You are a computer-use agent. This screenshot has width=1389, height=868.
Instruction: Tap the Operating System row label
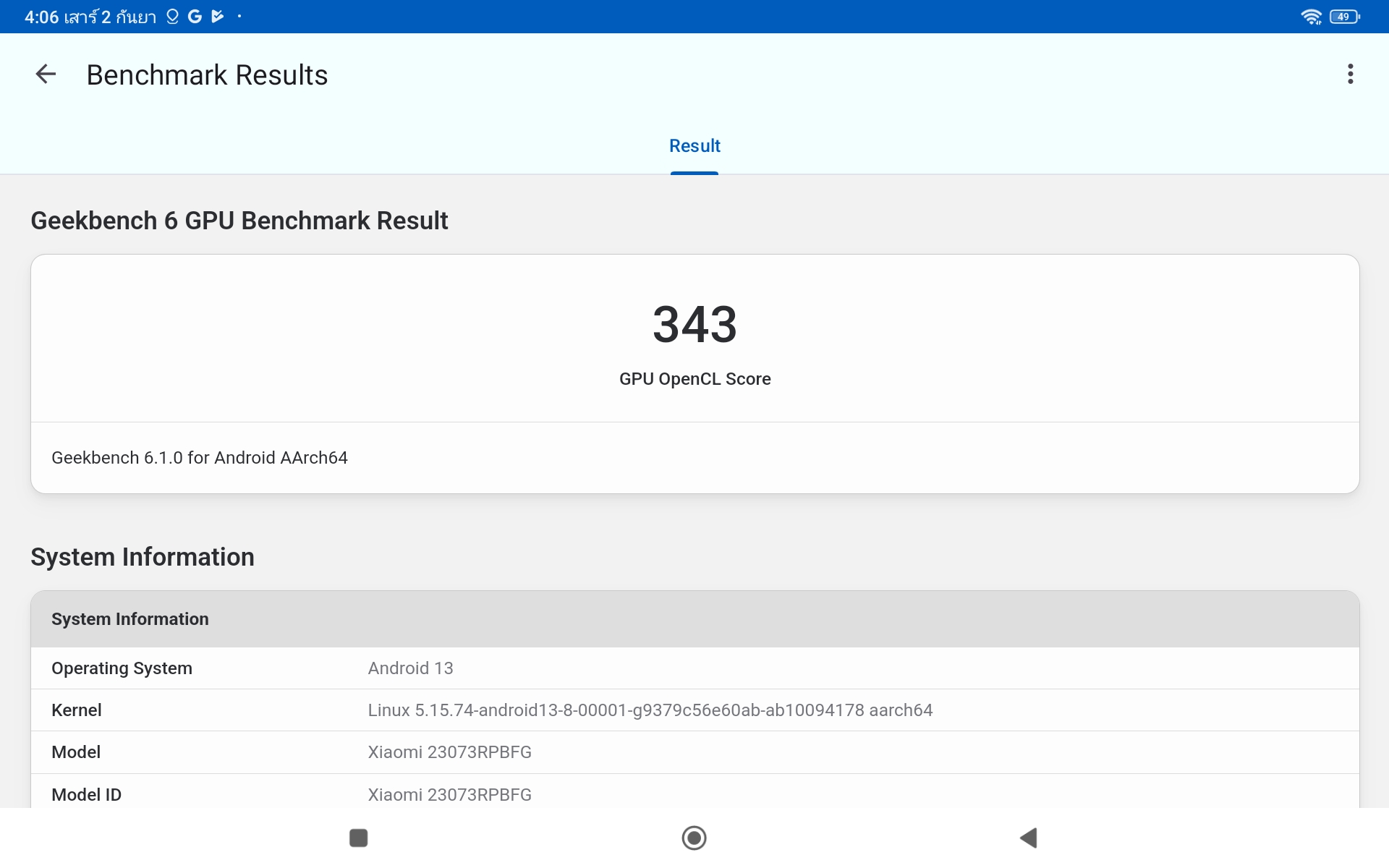pos(122,668)
